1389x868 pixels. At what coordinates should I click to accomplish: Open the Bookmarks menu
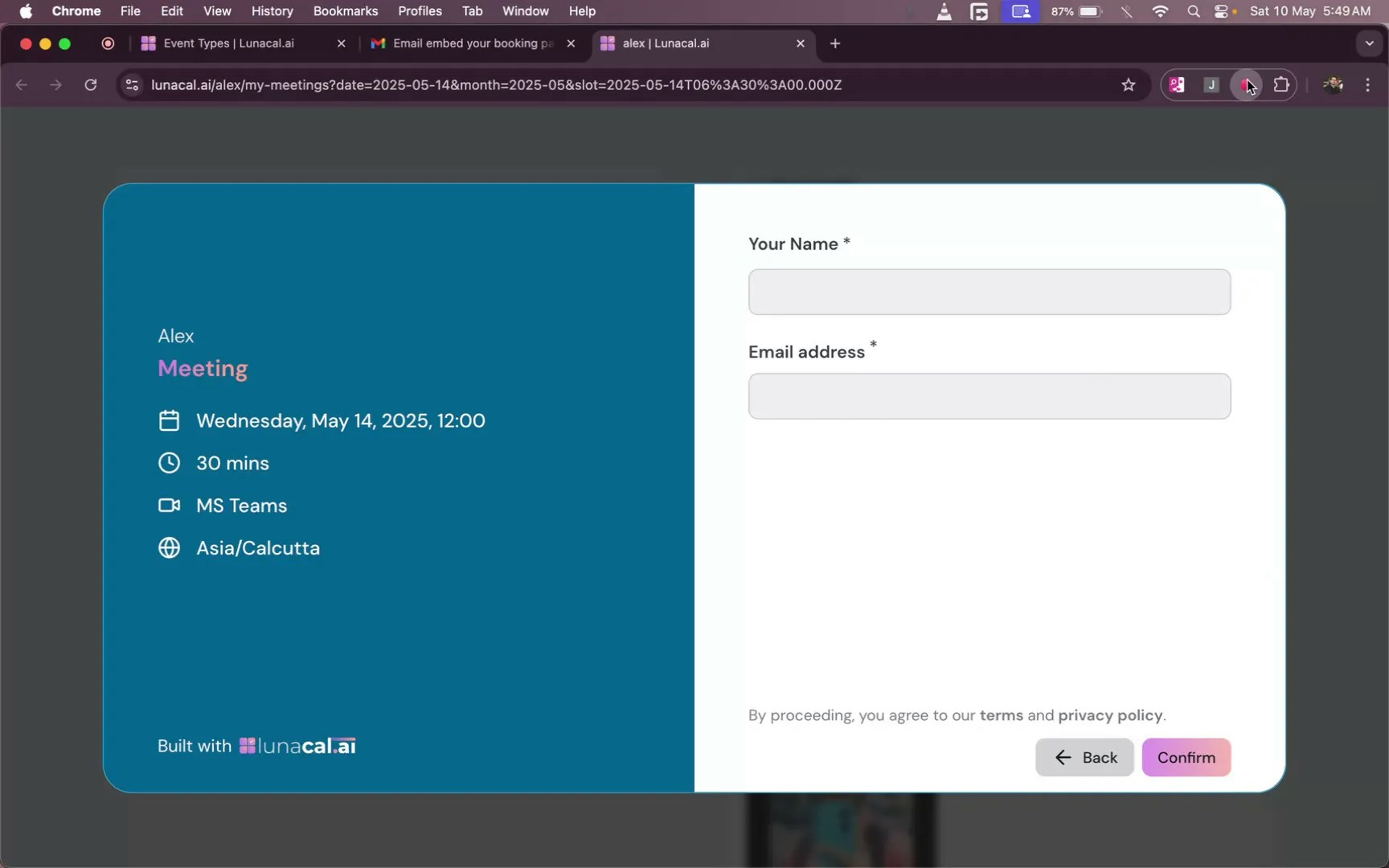tap(346, 11)
